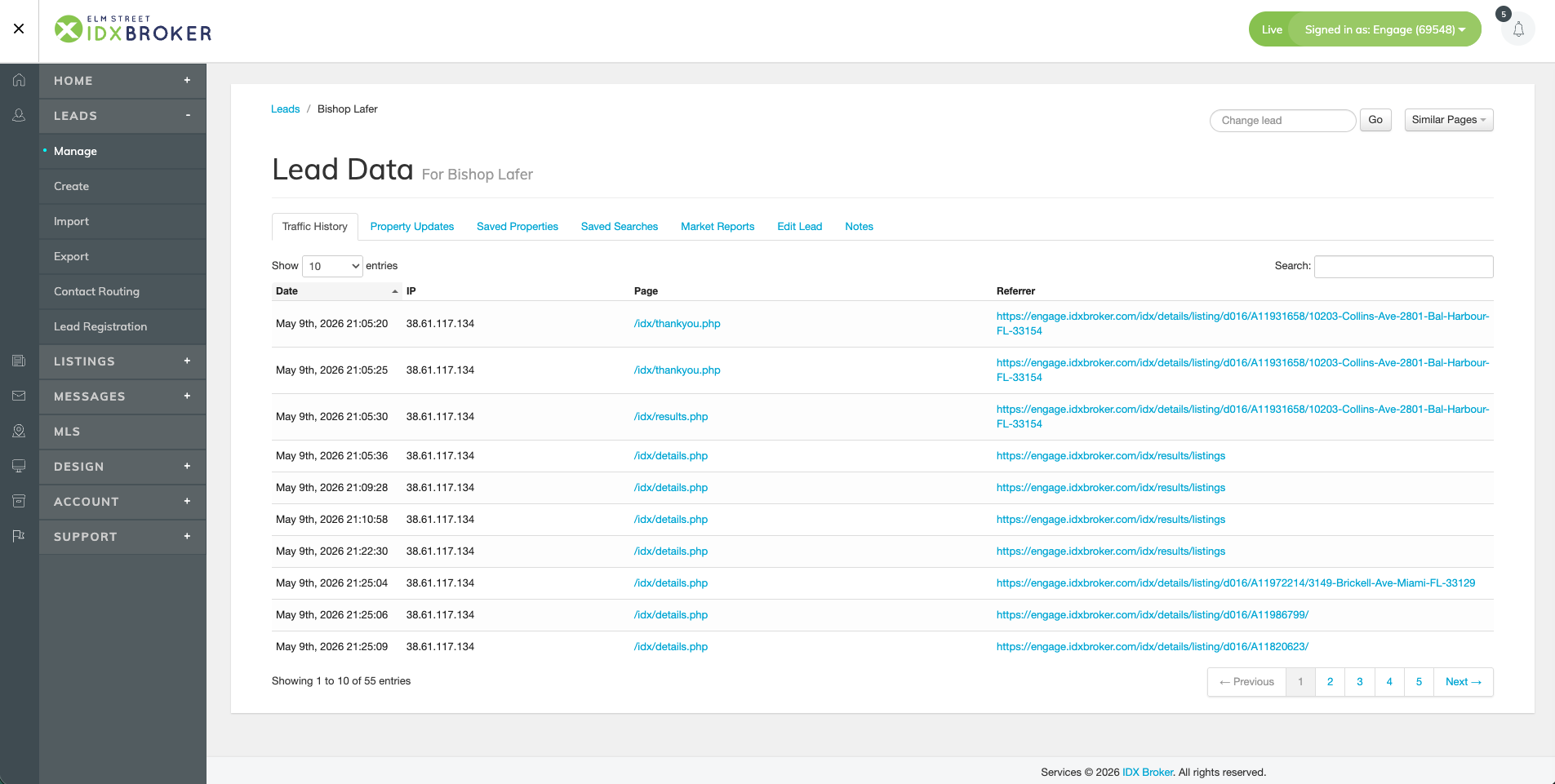
Task: Click the Account archive icon in rail
Action: tap(19, 501)
